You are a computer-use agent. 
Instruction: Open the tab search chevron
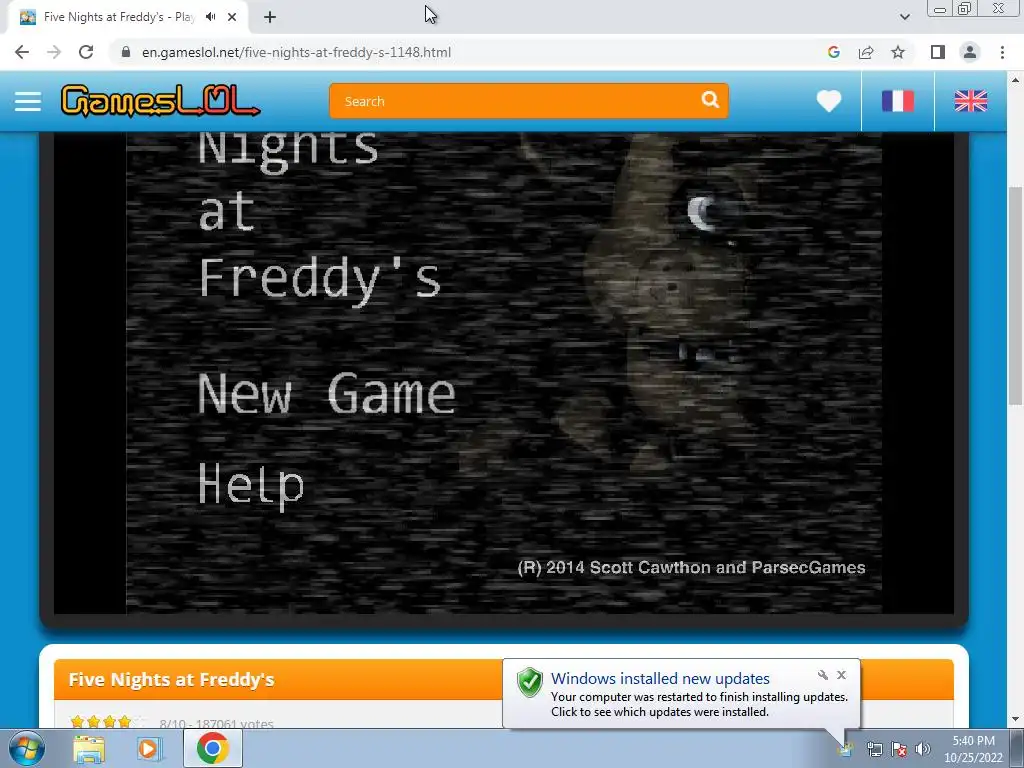point(904,17)
